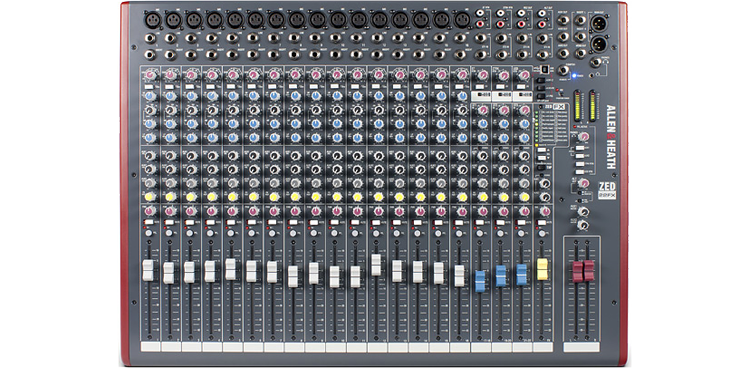Screen dimensions: 750x368
Task: Click the ZED 22FX model badge
Action: pyautogui.click(x=607, y=190)
